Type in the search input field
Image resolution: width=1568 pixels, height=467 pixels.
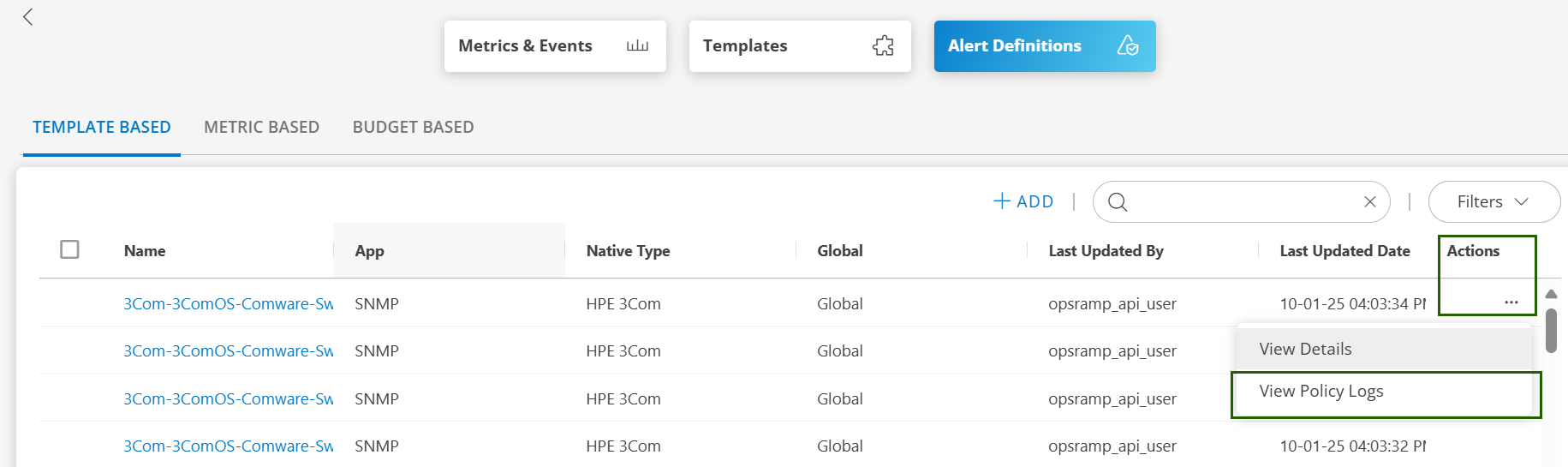(x=1242, y=202)
